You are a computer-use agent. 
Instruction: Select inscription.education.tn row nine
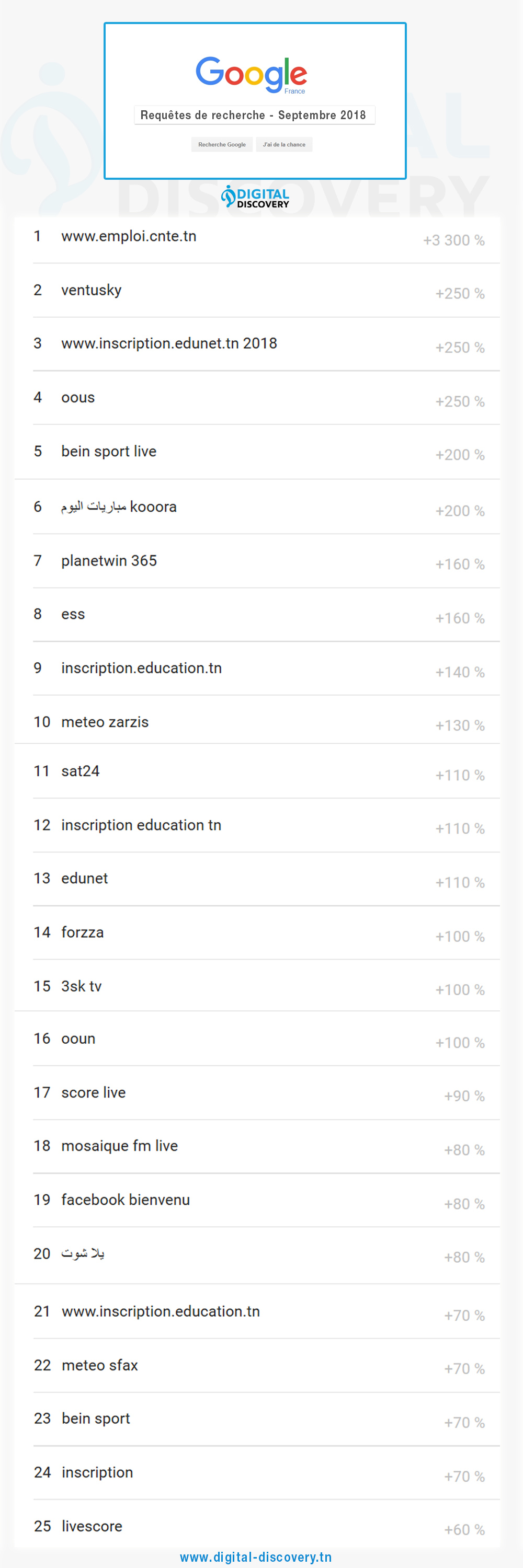point(141,668)
